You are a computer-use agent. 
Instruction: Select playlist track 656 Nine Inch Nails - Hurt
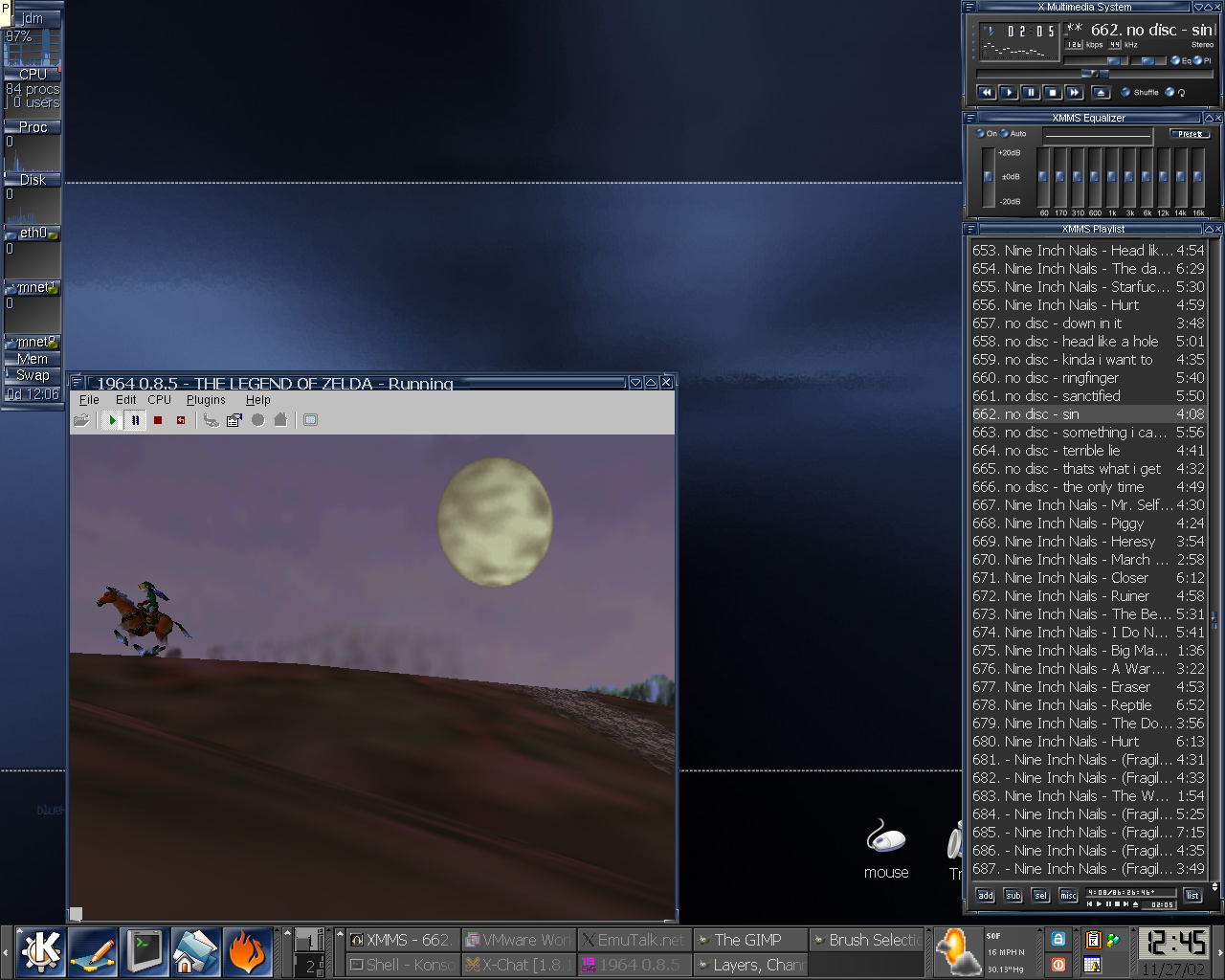(1088, 305)
